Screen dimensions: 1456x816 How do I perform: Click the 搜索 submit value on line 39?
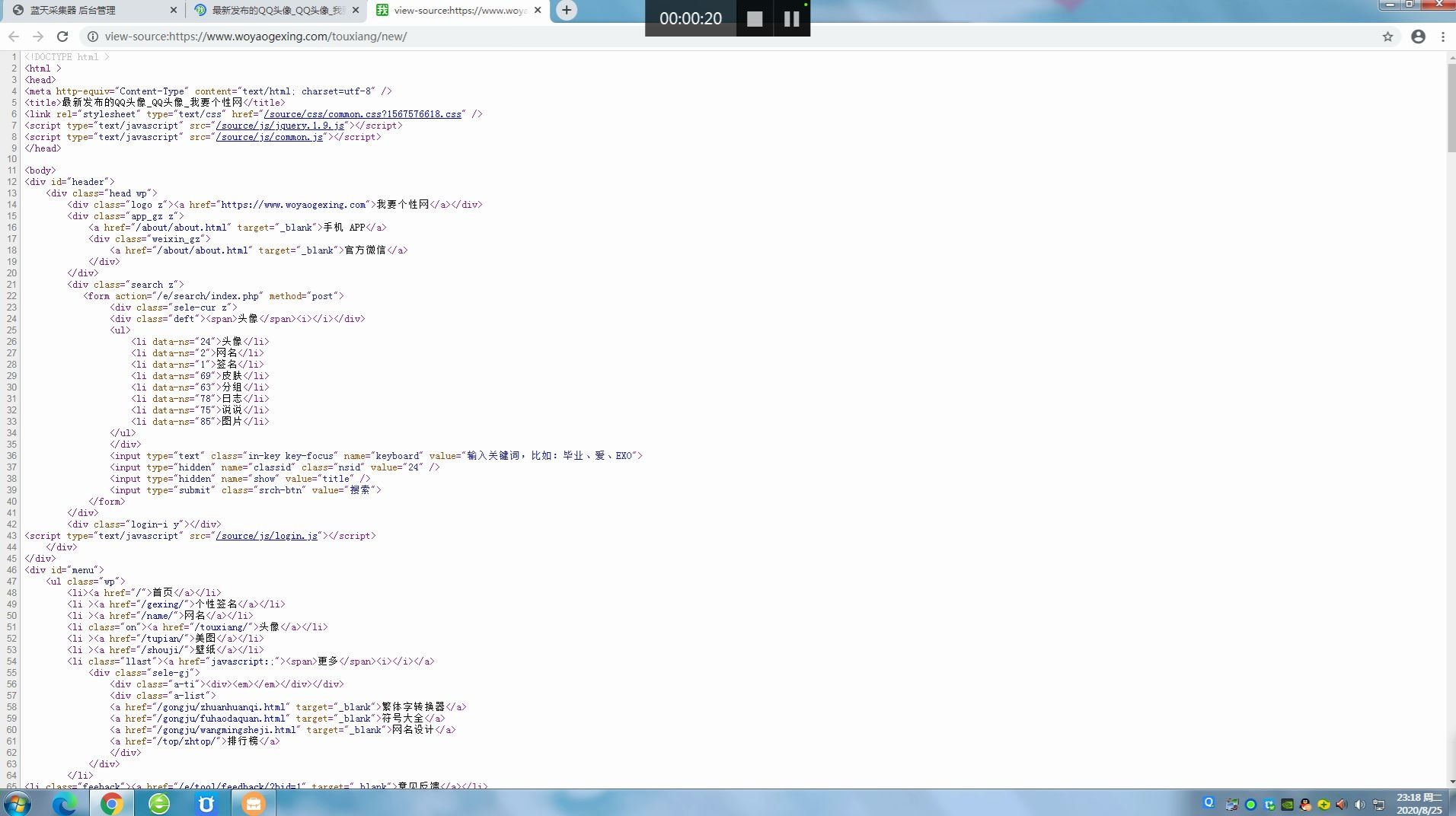point(360,490)
